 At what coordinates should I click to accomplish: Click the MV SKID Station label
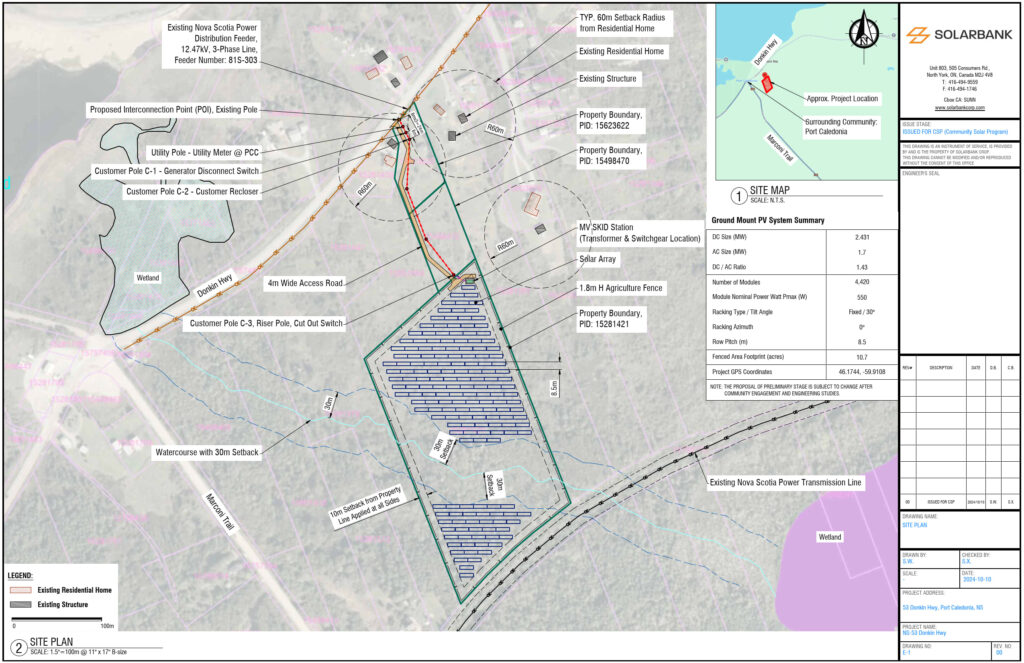[639, 233]
